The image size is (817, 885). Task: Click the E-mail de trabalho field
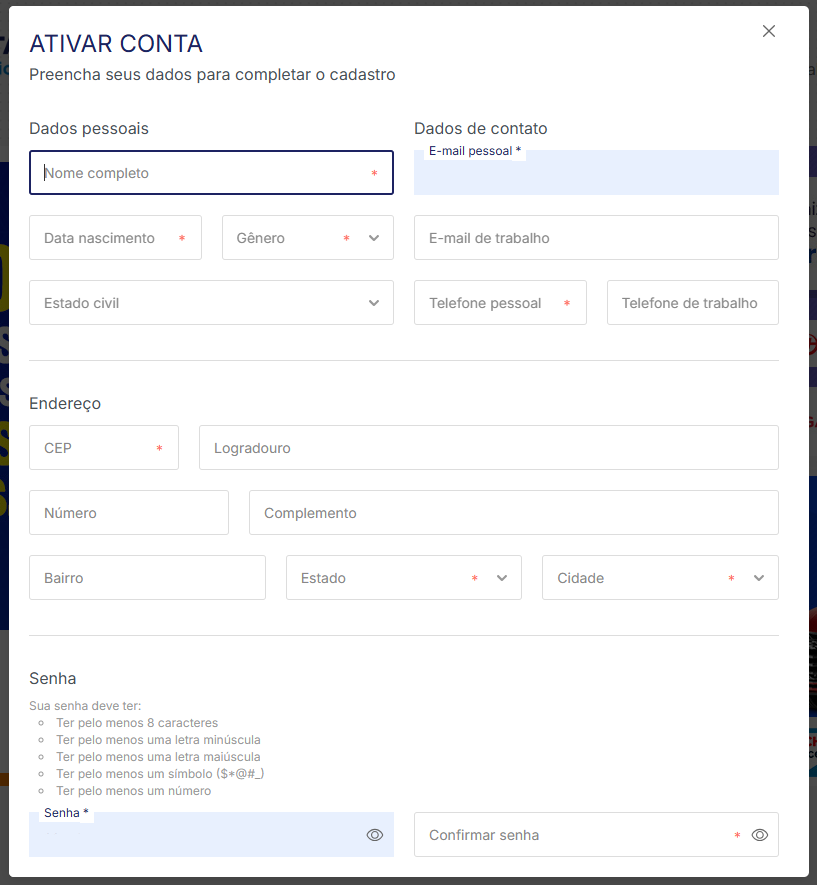point(596,238)
